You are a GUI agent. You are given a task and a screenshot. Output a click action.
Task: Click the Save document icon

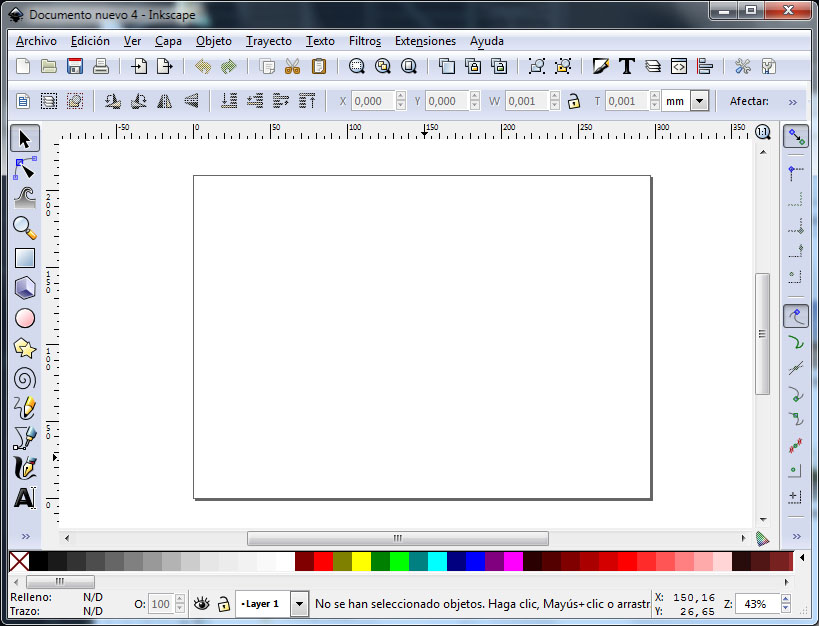coord(75,67)
